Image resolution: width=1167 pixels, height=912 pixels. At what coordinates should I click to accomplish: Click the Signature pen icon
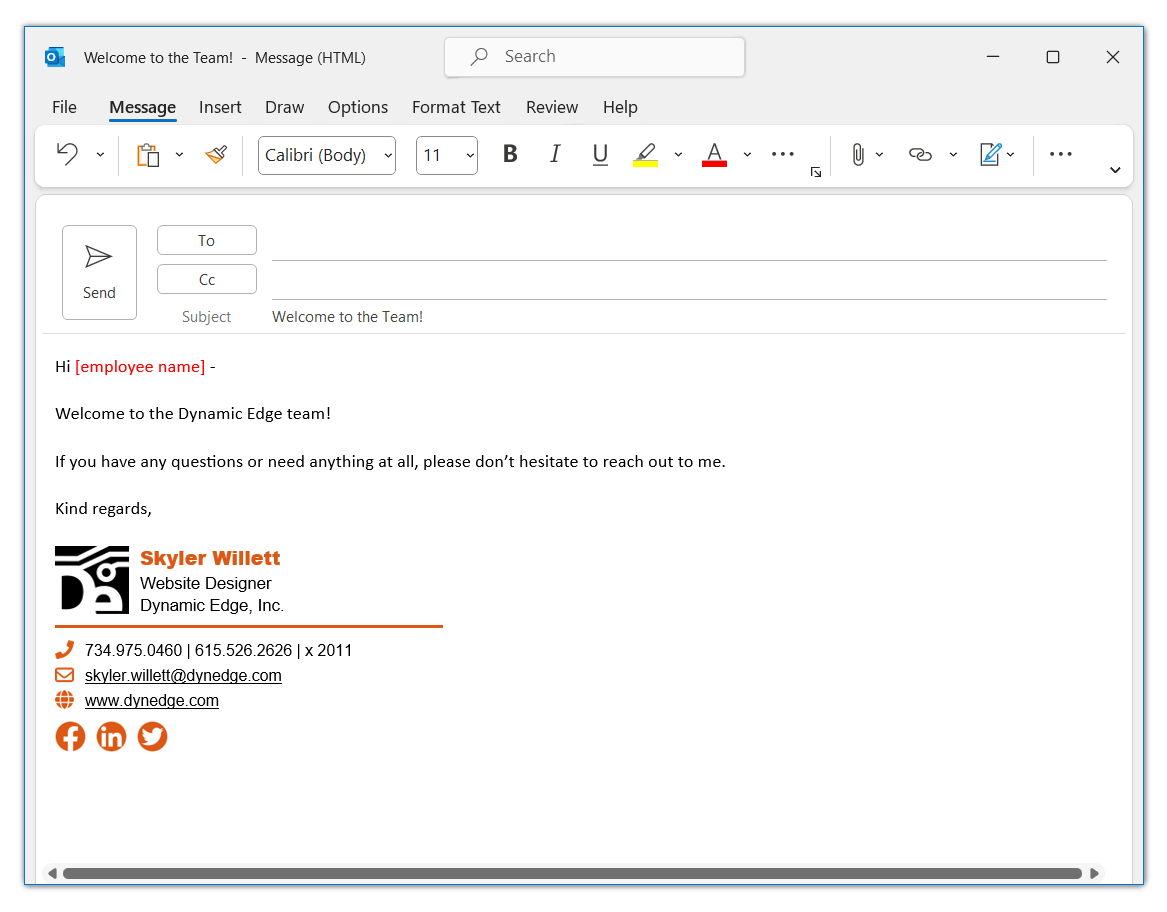(991, 154)
